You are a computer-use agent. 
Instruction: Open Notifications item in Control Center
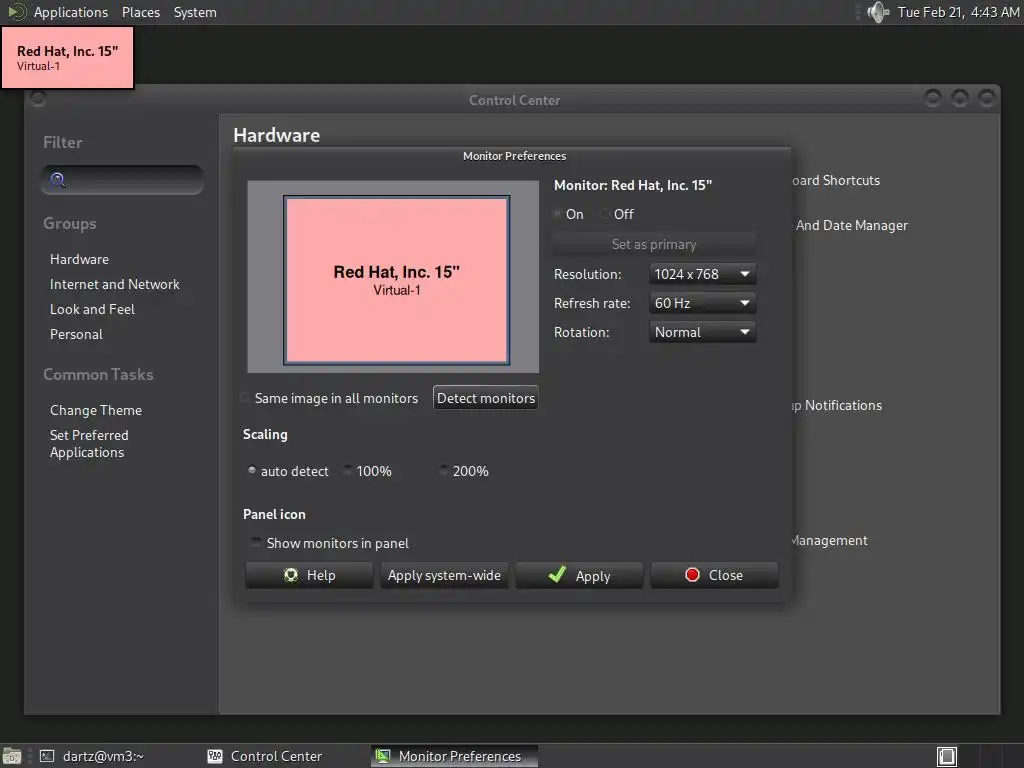(x=837, y=406)
